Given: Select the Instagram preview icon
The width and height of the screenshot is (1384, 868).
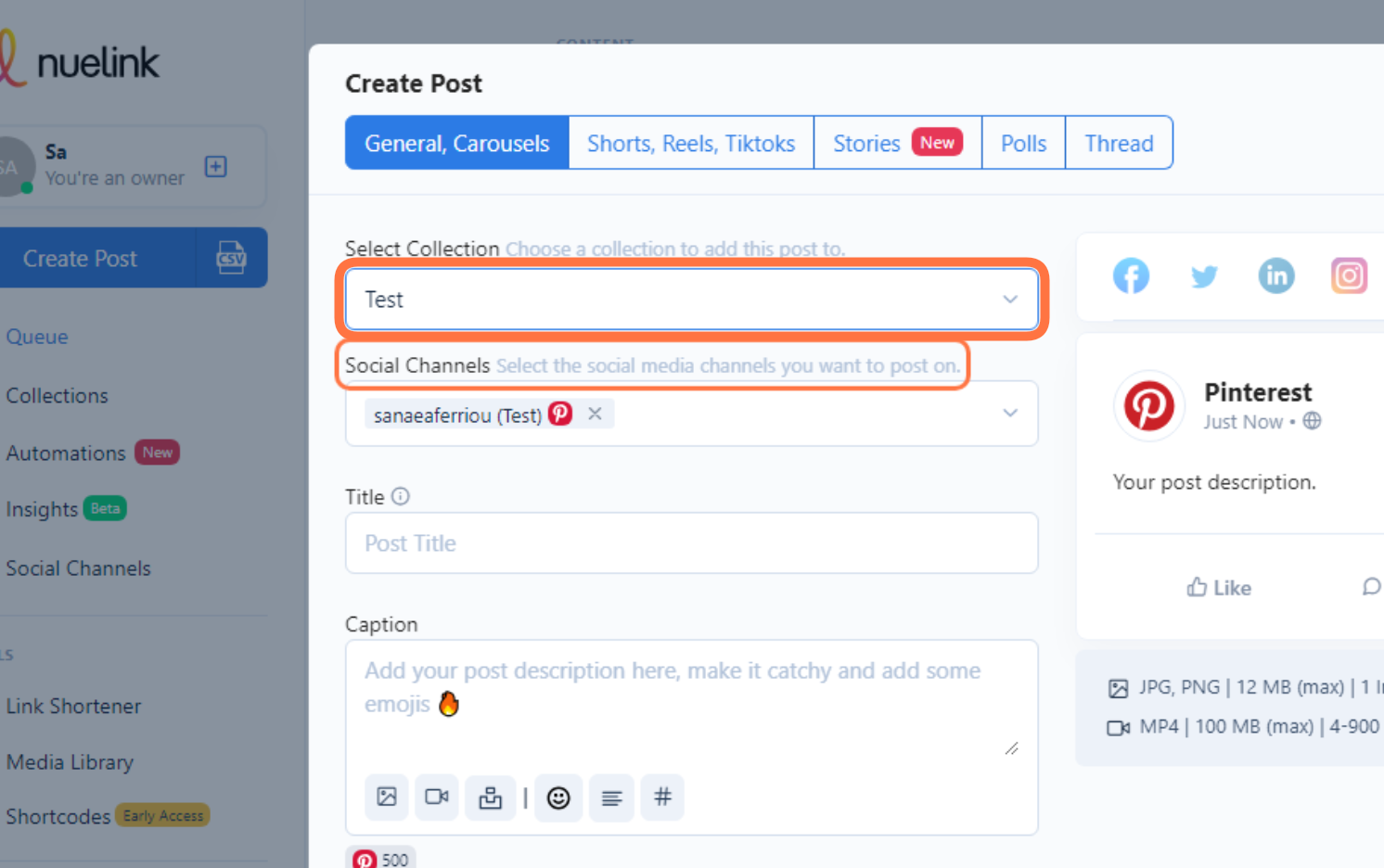Looking at the screenshot, I should pyautogui.click(x=1349, y=275).
